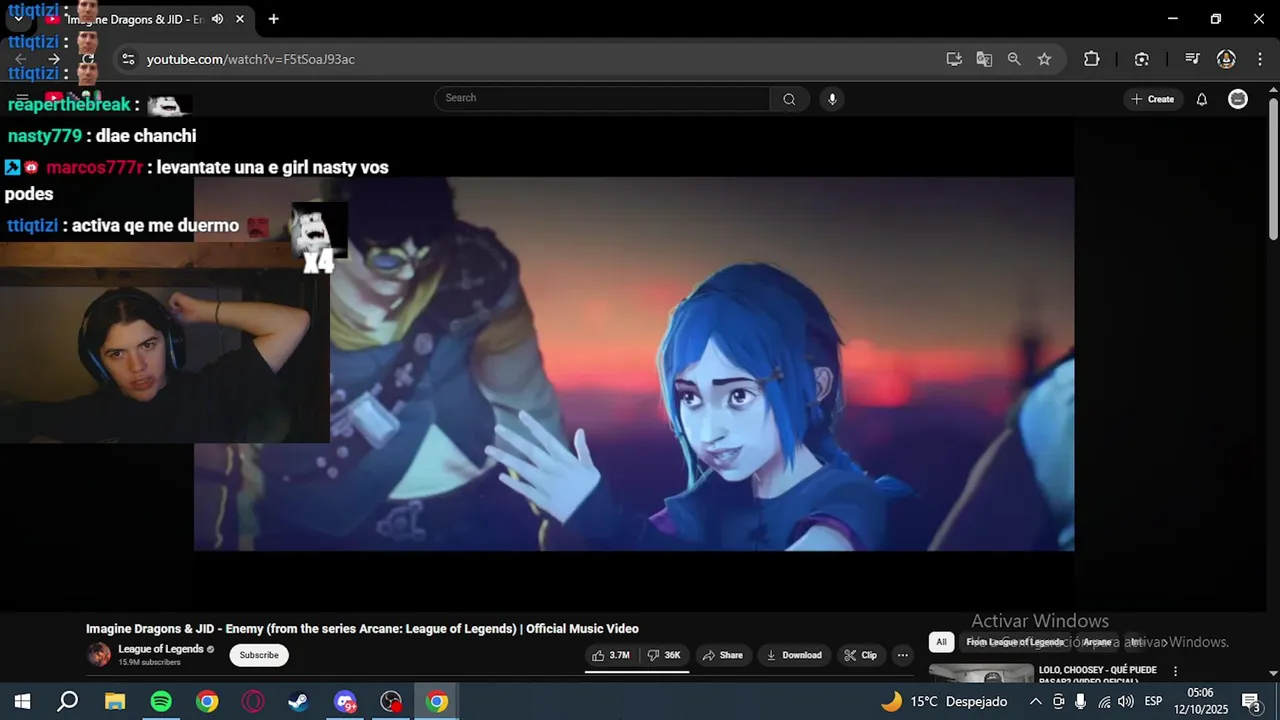This screenshot has width=1280, height=720.
Task: Click the page vertical scrollbar thumb
Action: tap(1273, 168)
